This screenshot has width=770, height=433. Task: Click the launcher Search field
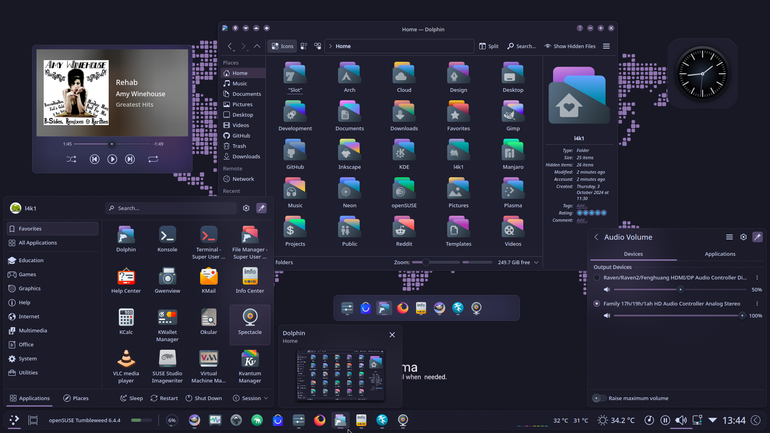click(171, 208)
